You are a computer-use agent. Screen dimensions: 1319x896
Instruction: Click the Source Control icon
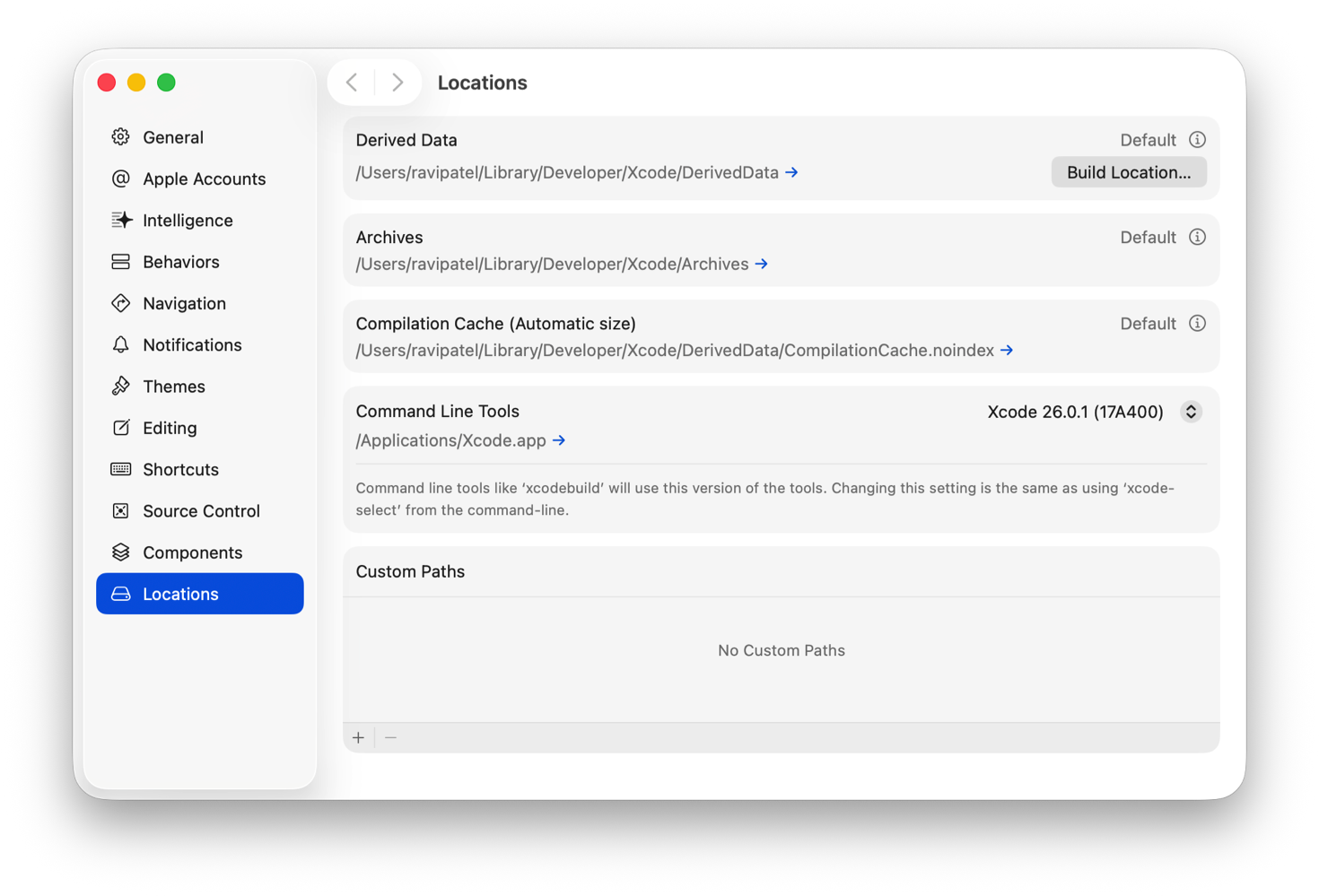pos(120,511)
